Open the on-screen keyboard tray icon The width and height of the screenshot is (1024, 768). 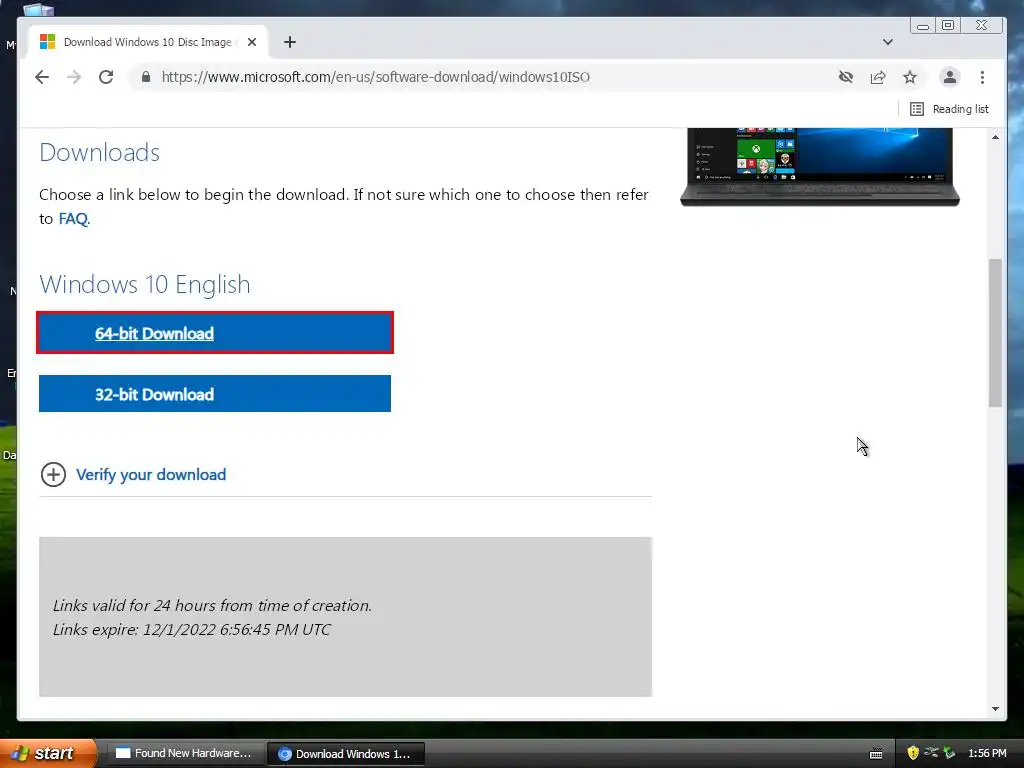[x=876, y=754]
